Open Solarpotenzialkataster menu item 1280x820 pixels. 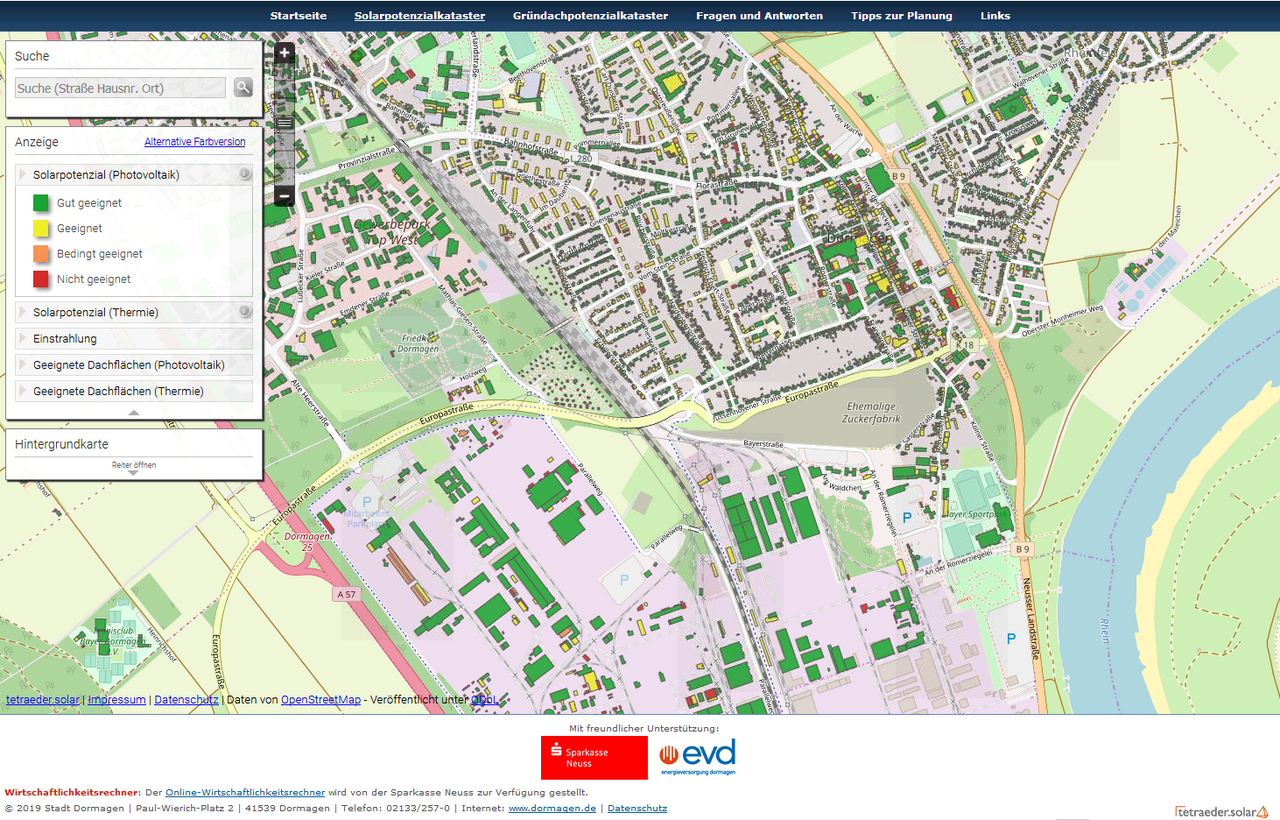[420, 16]
